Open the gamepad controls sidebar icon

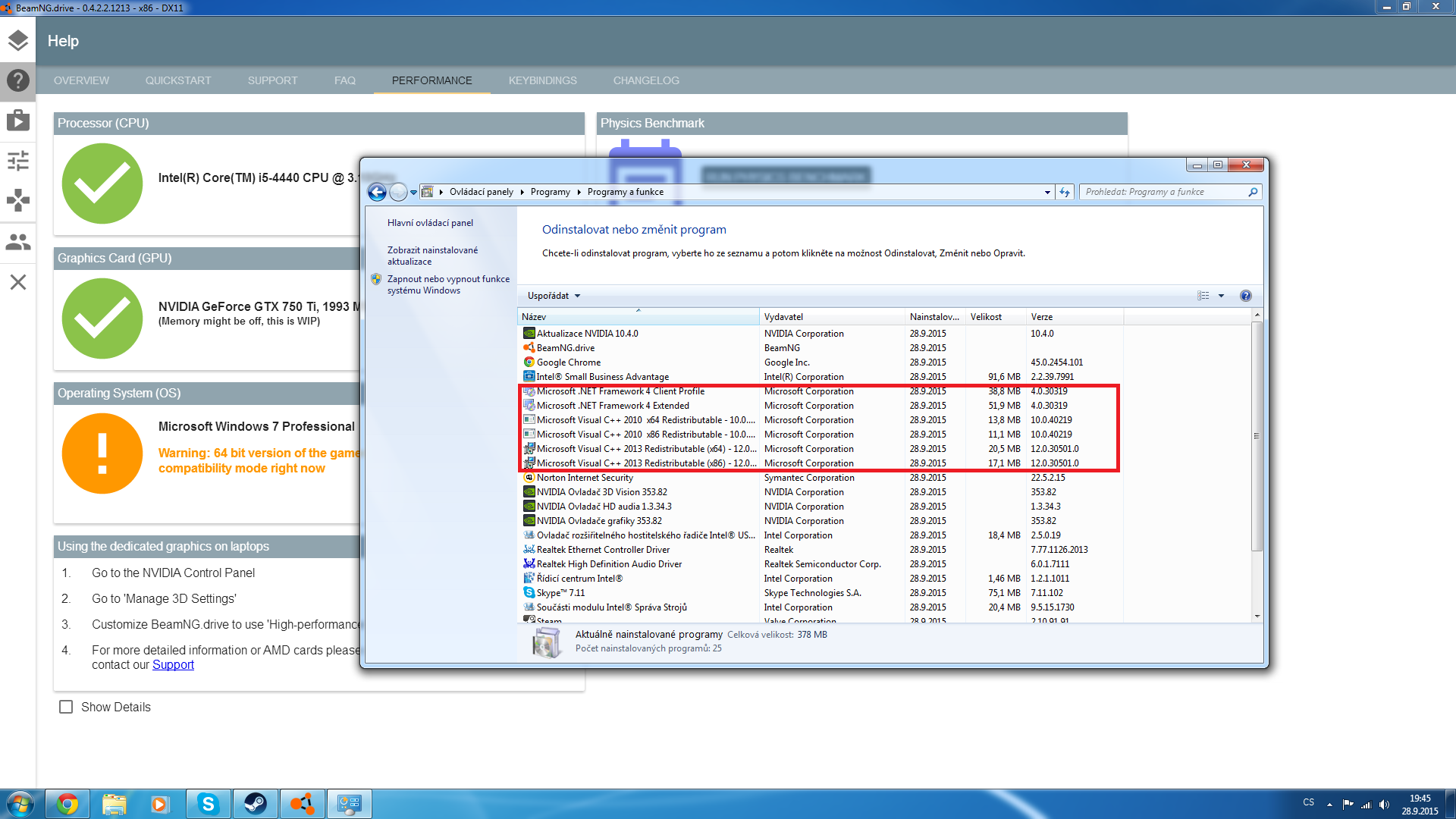coord(18,201)
